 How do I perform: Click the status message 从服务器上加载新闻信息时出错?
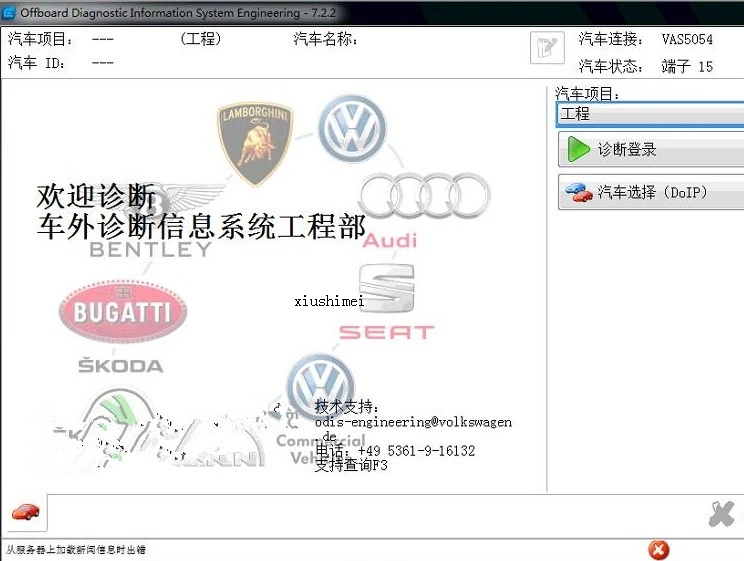[x=76, y=550]
